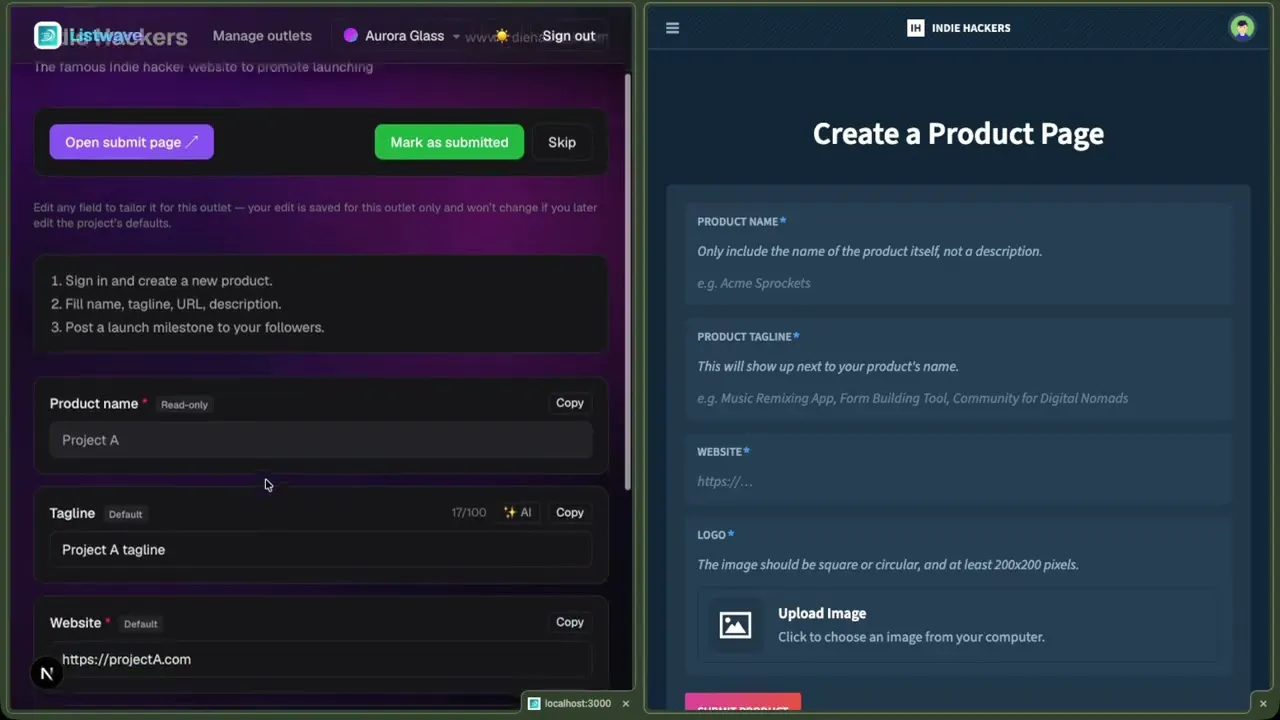
Task: Generate tagline with AI sparkle button
Action: coord(517,512)
